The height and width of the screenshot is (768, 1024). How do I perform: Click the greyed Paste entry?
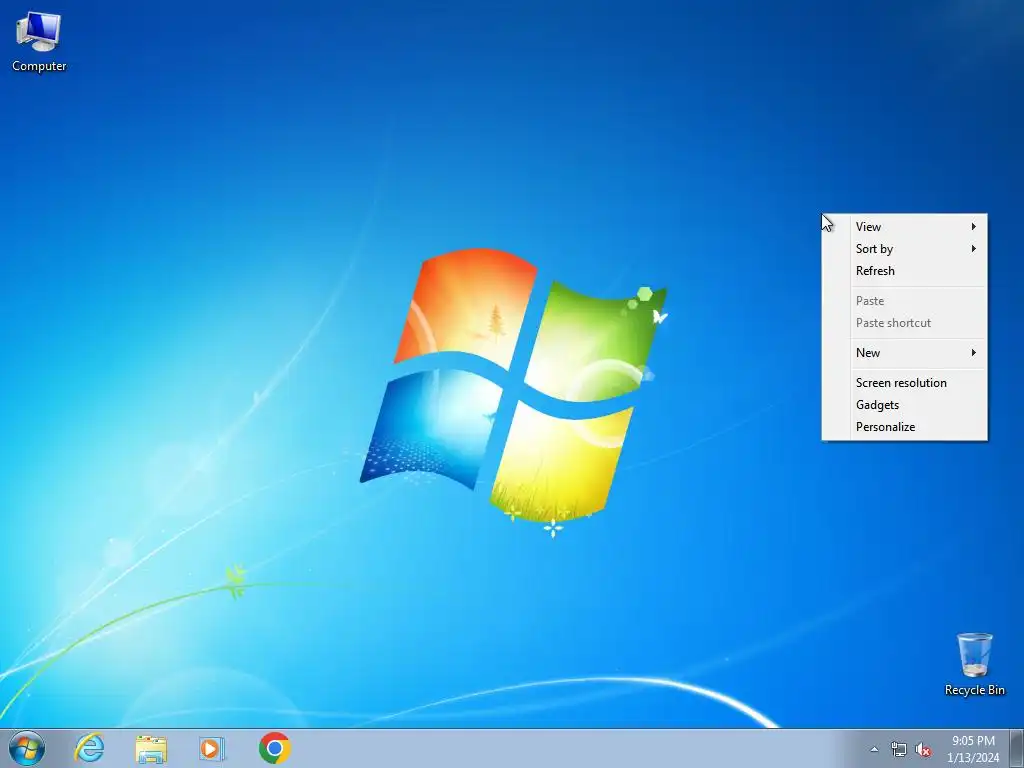coord(904,301)
